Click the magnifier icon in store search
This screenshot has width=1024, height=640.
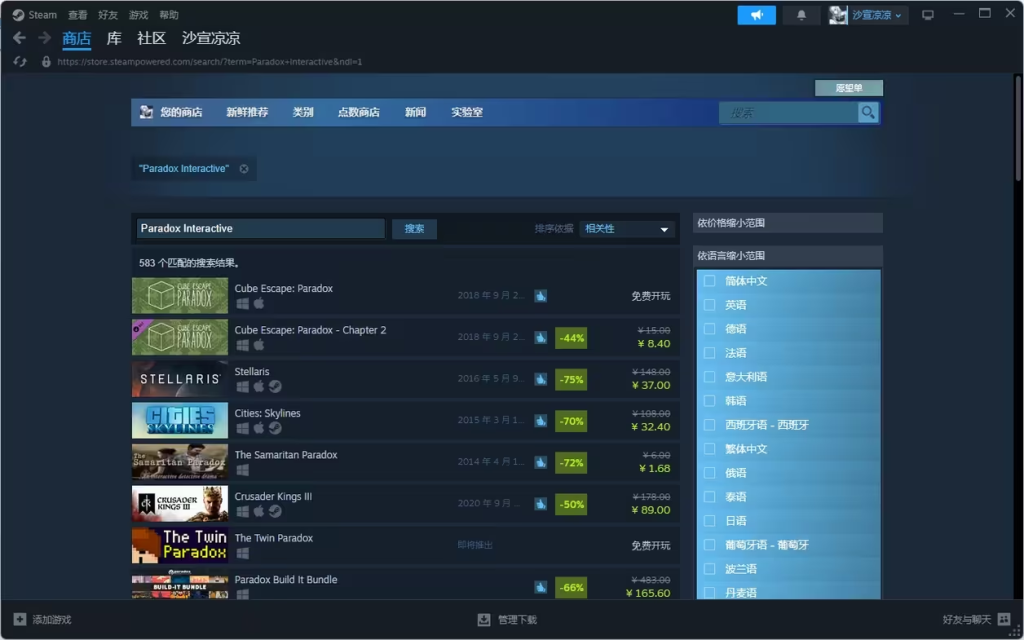tap(868, 112)
